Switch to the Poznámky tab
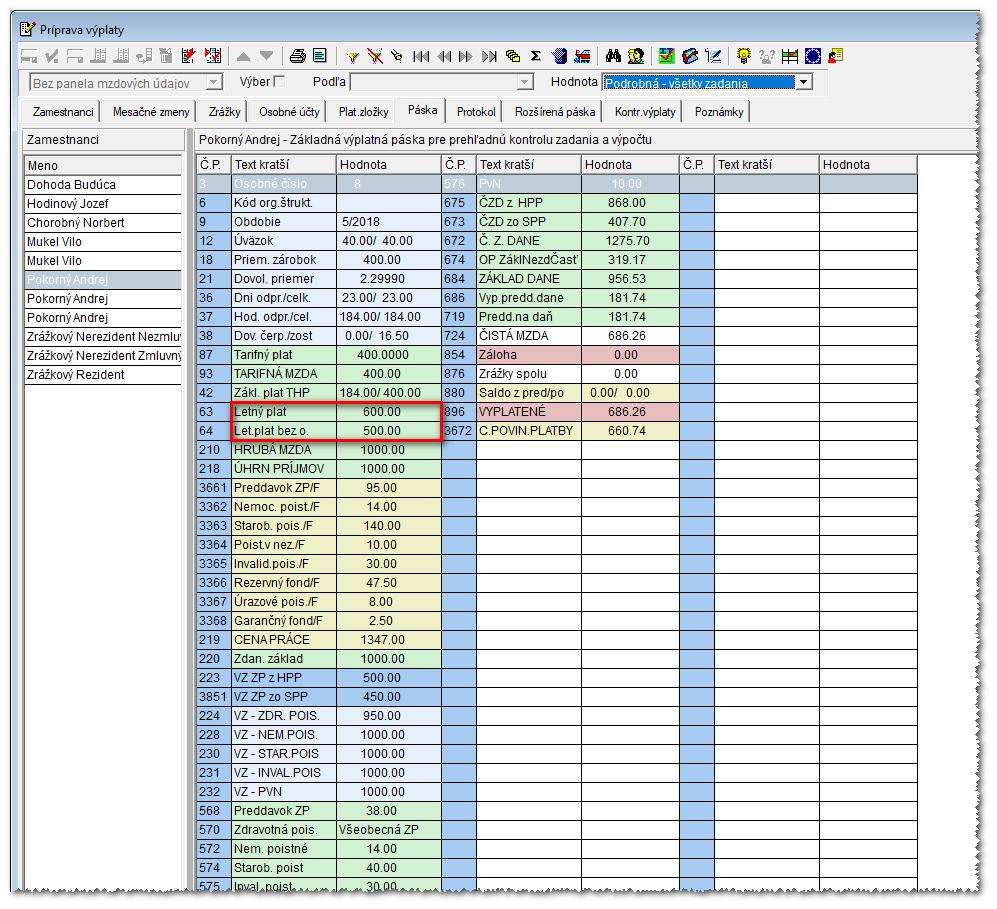 [719, 112]
